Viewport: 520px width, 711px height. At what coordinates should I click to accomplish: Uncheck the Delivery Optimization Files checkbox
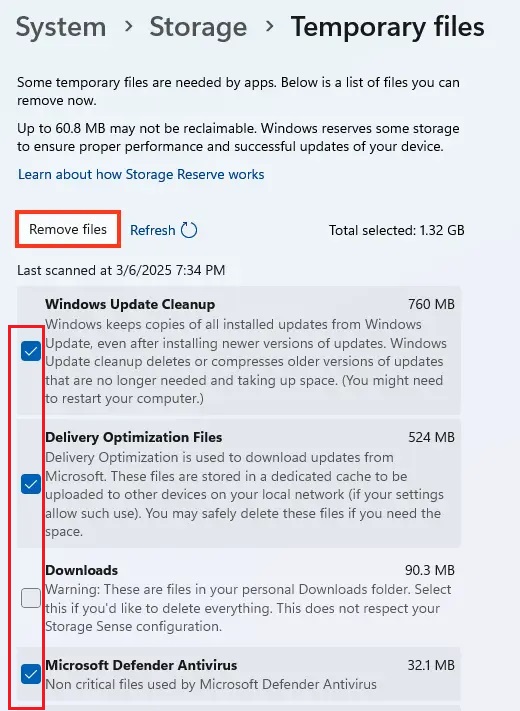tap(31, 484)
